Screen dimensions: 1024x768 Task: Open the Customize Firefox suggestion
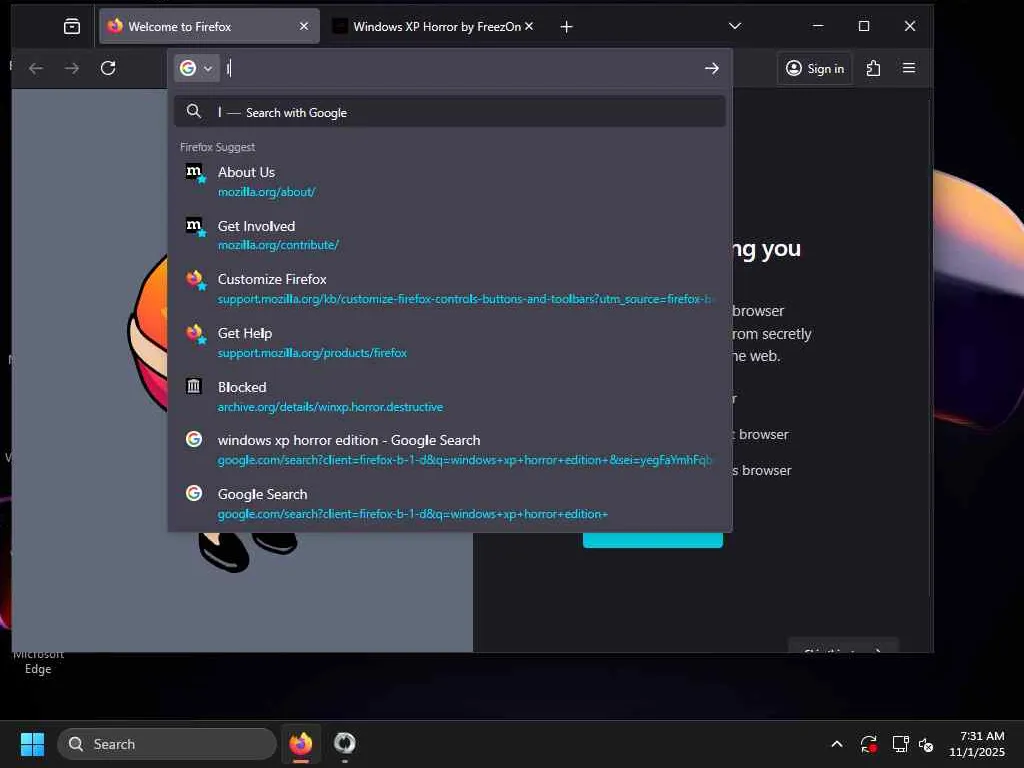click(x=449, y=288)
